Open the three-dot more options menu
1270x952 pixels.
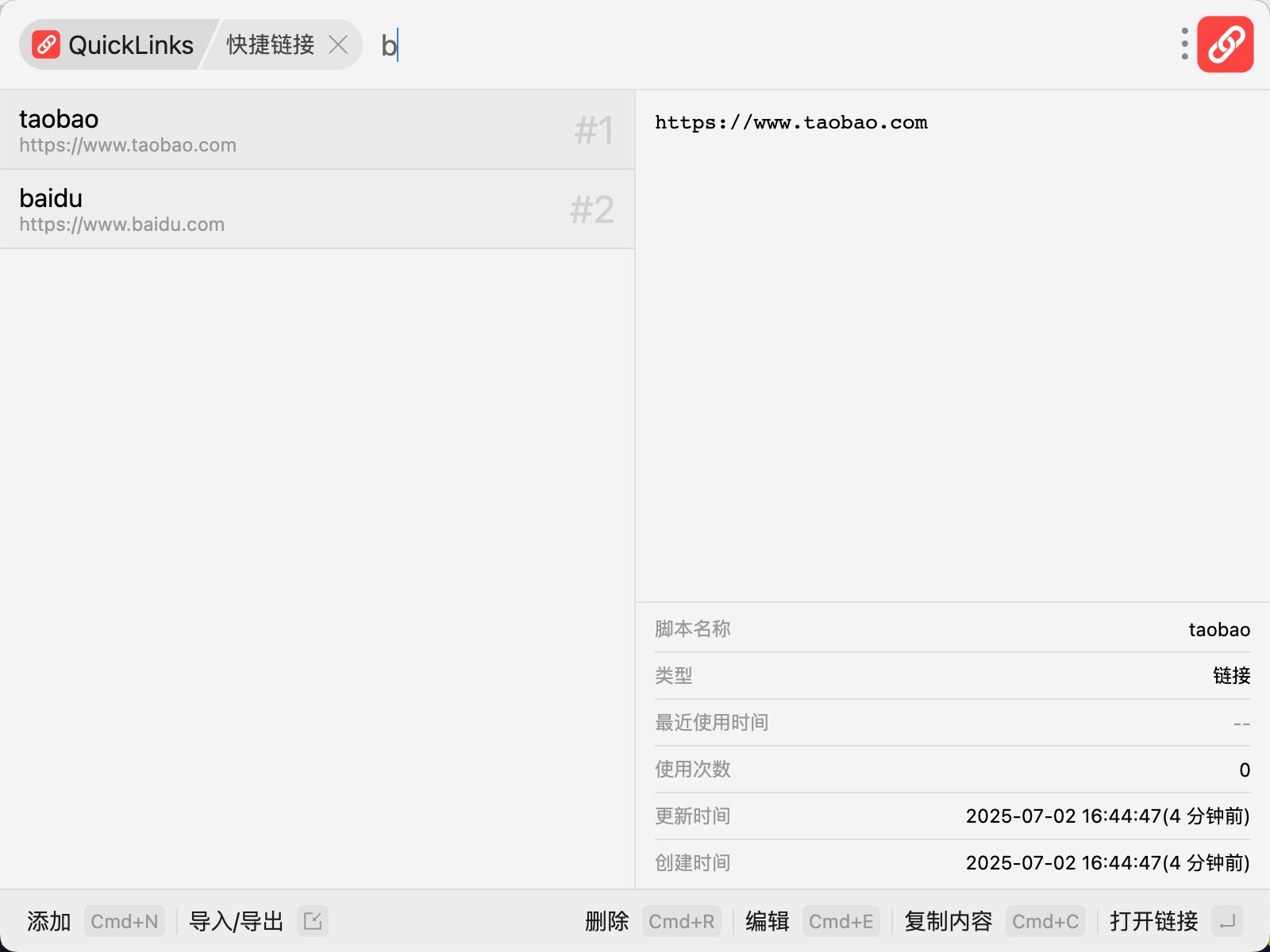(1184, 44)
